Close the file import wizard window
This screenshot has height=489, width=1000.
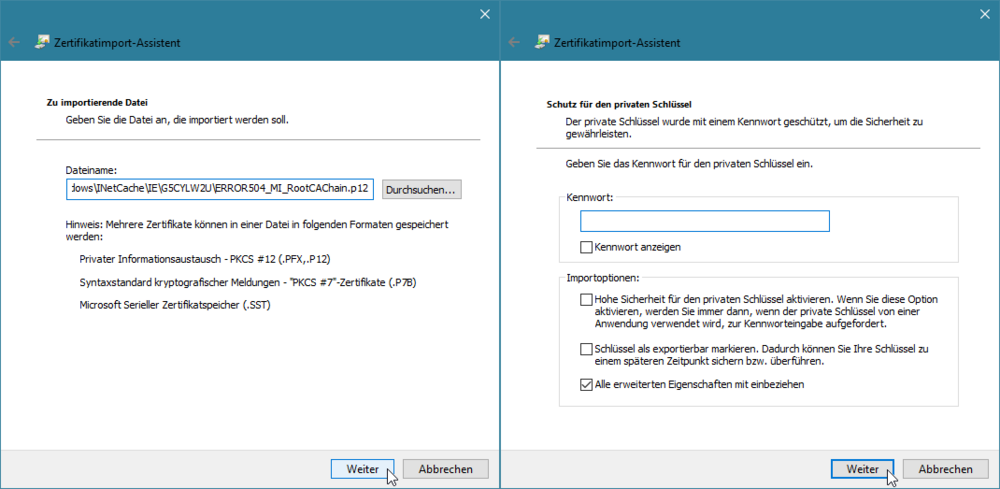click(485, 14)
